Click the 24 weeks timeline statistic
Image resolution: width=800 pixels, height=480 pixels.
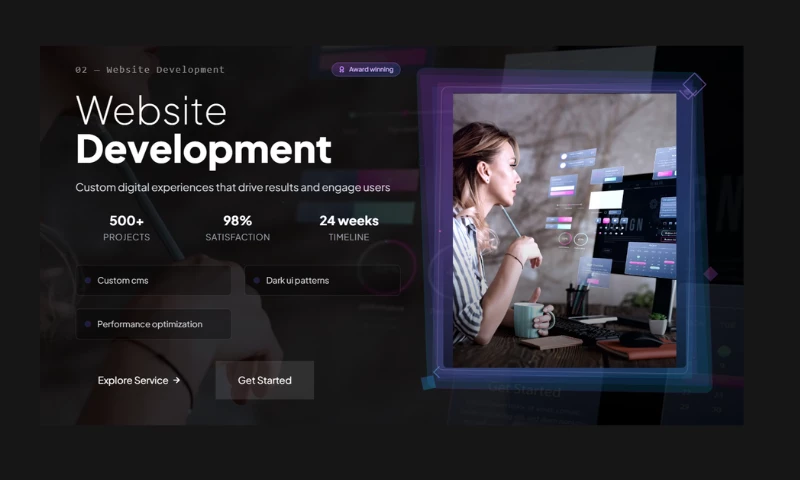point(349,228)
